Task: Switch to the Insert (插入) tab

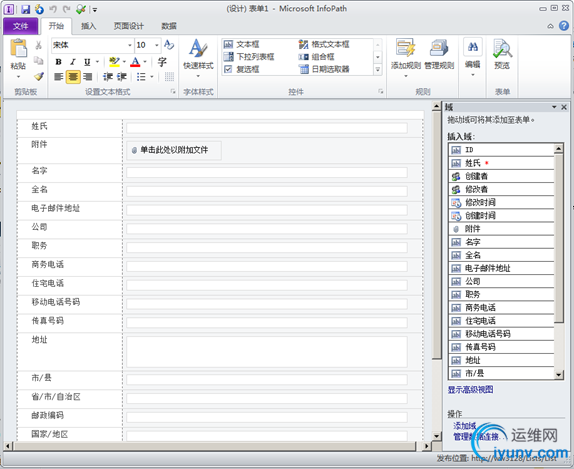Action: coord(88,26)
